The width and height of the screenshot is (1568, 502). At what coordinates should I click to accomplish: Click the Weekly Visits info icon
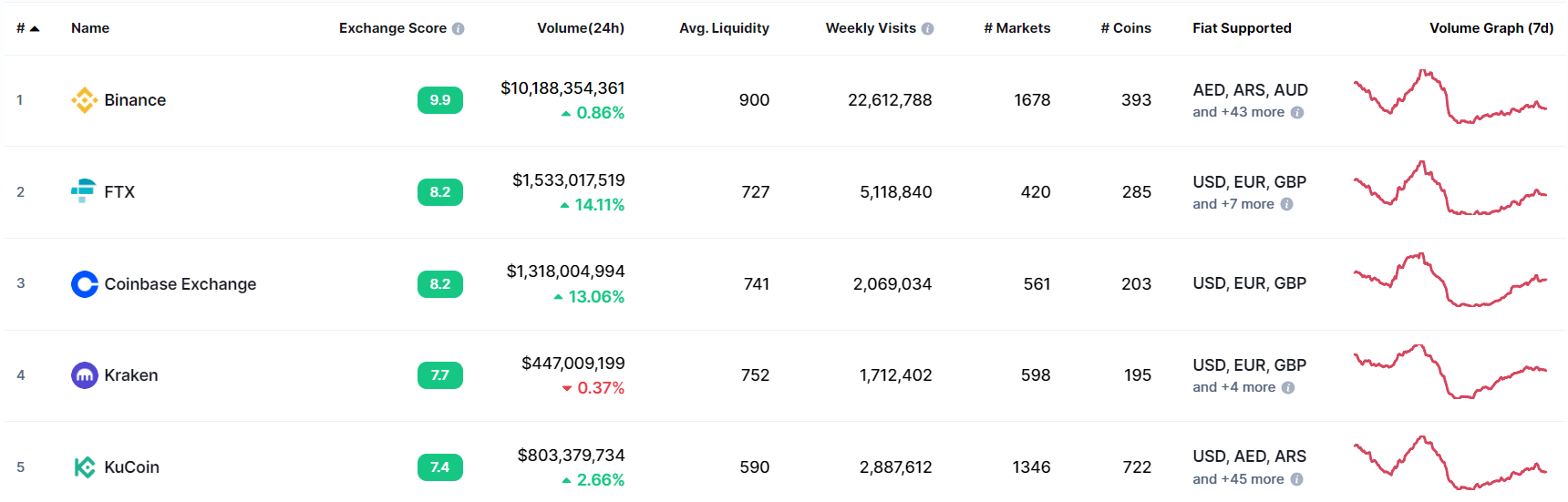928,29
